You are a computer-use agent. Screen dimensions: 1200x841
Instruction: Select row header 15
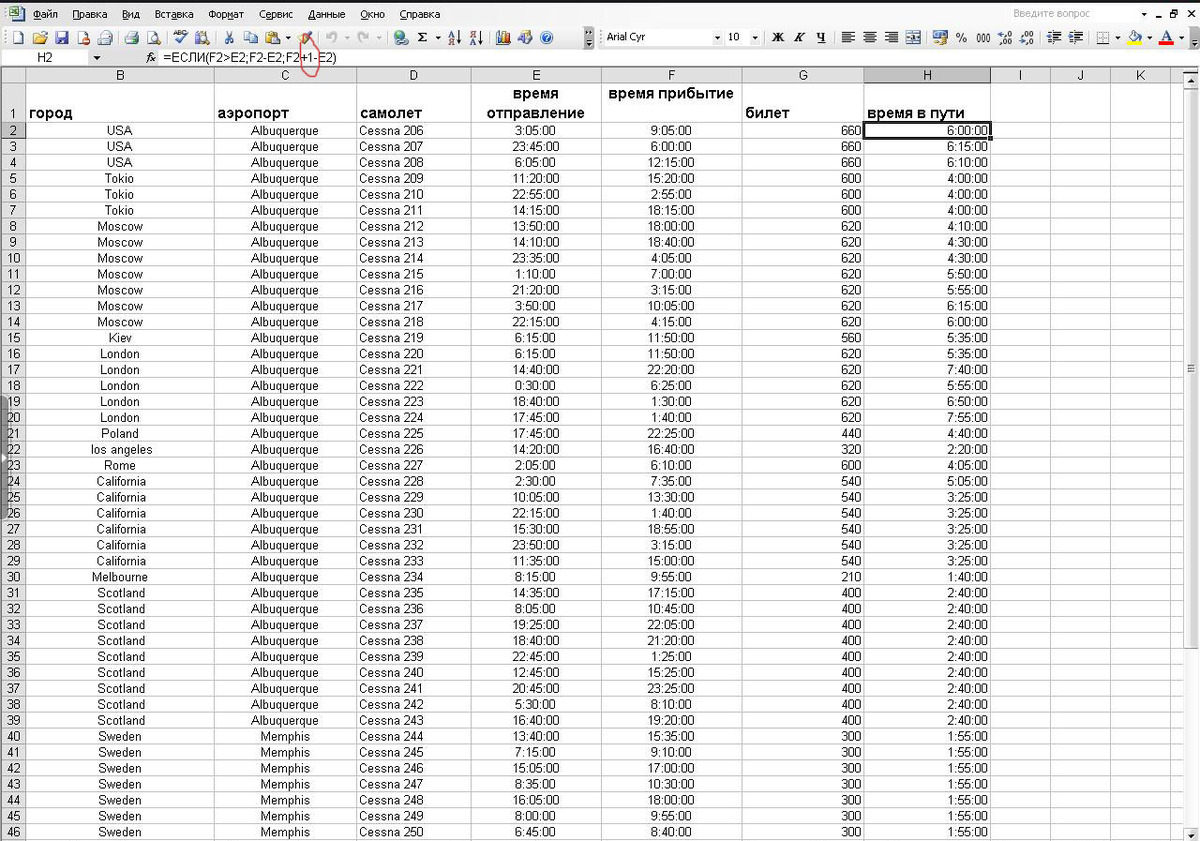click(x=13, y=338)
